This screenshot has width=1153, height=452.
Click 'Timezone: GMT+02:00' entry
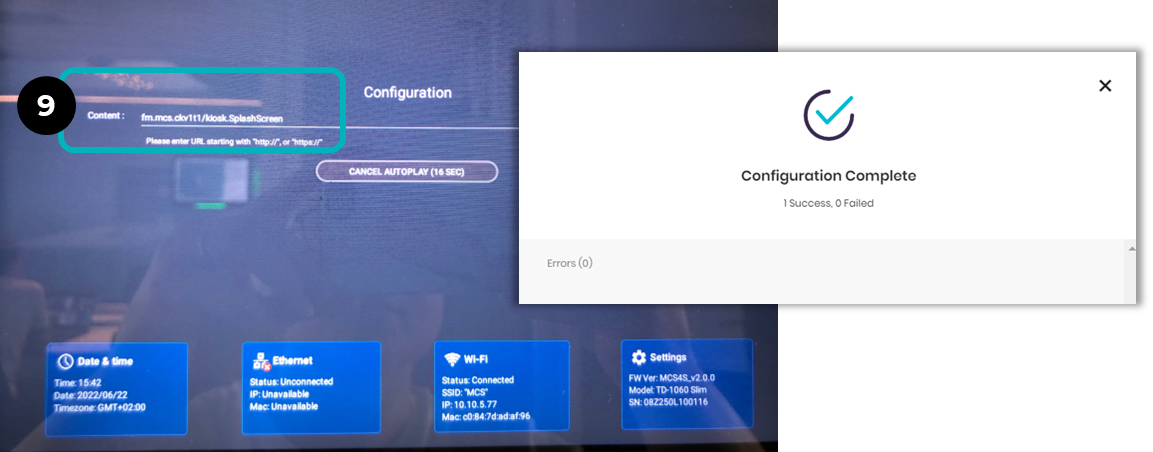pos(99,409)
